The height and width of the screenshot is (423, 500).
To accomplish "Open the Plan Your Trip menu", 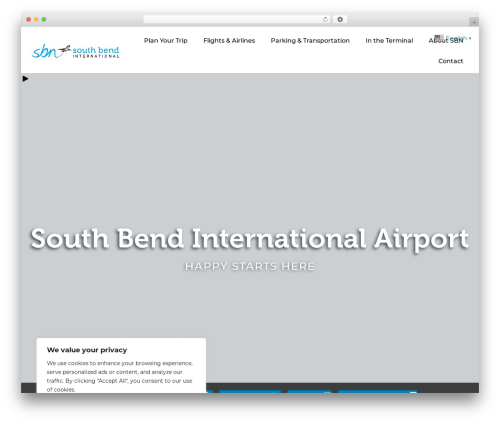I will pos(166,40).
